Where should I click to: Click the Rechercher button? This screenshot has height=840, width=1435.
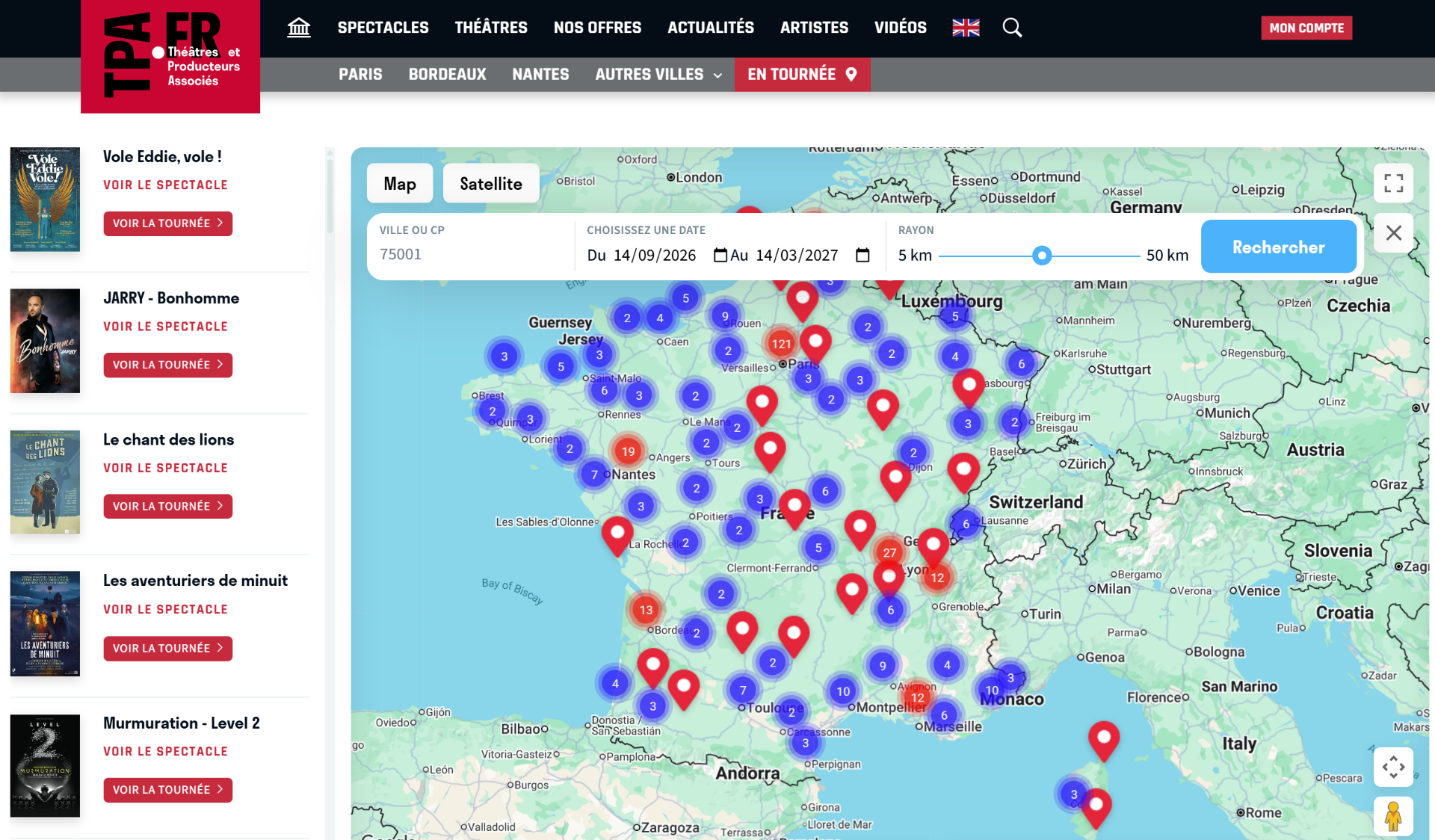coord(1279,247)
